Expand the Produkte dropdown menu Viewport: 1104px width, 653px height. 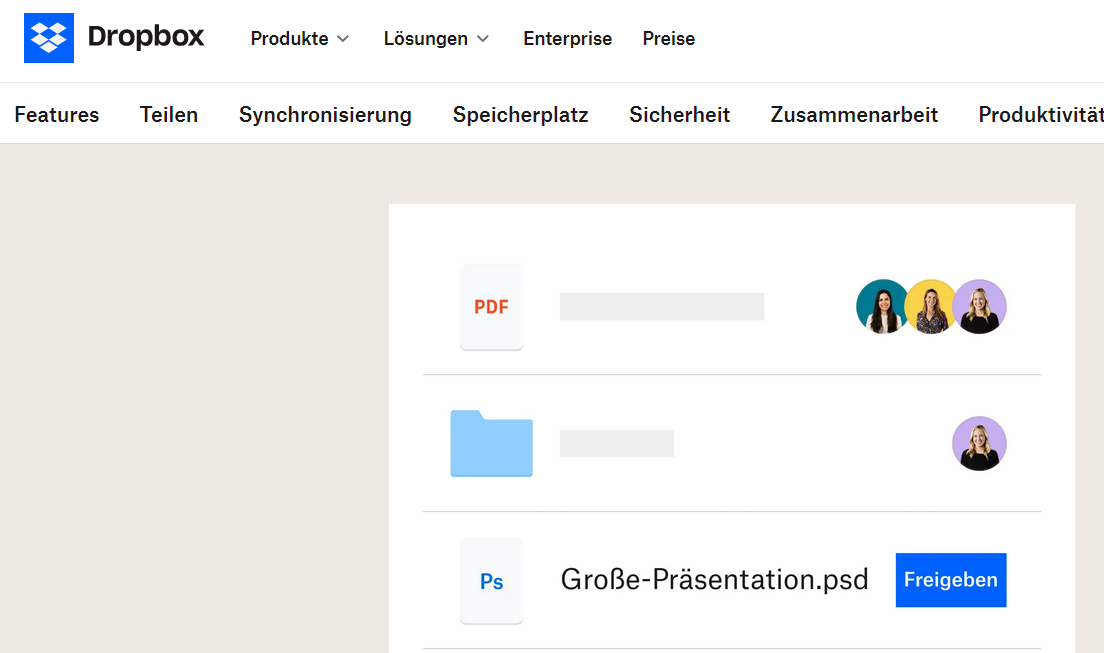pos(300,39)
